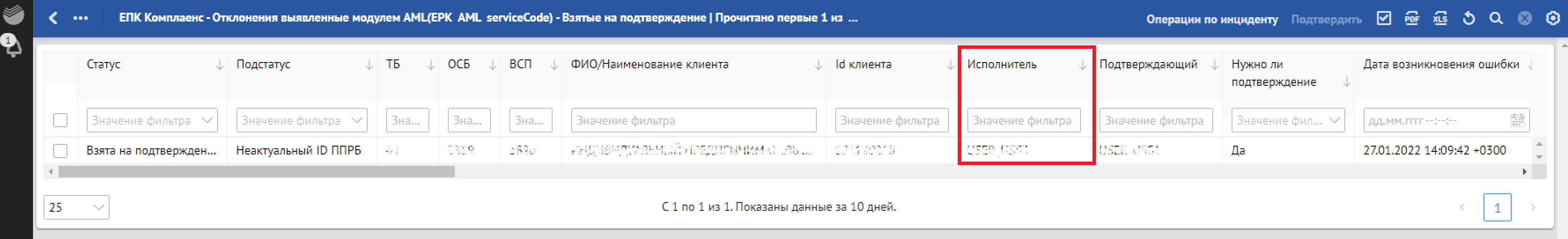This screenshot has height=239, width=1568.
Task: Sort by the Исполнитель column arrow
Action: click(1082, 65)
